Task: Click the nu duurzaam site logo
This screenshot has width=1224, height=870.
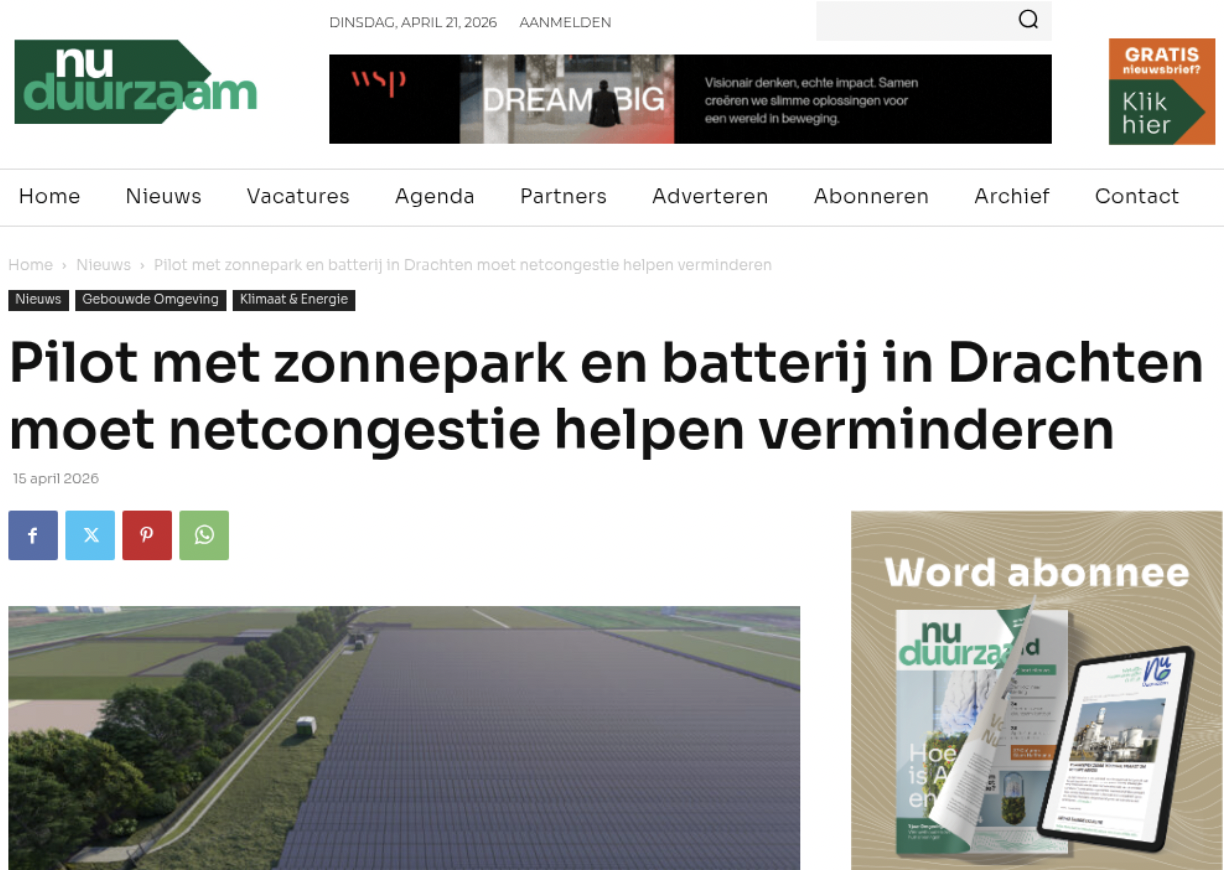Action: click(135, 82)
